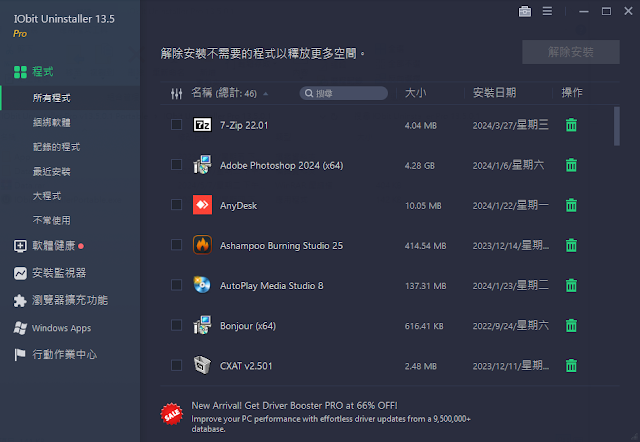Click the "Ashampoo Burning Studio 25" name
This screenshot has height=442, width=640.
[281, 246]
